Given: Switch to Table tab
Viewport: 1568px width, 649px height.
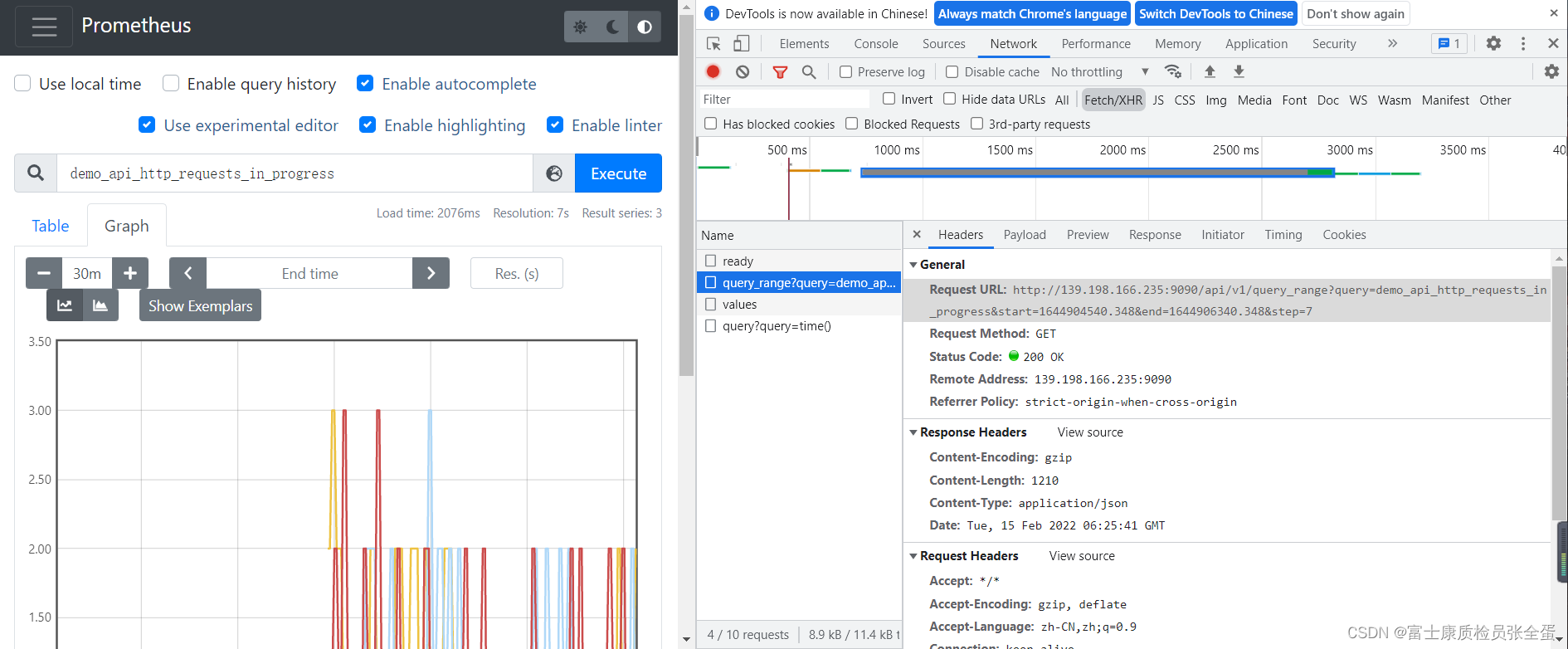Looking at the screenshot, I should coord(51,226).
